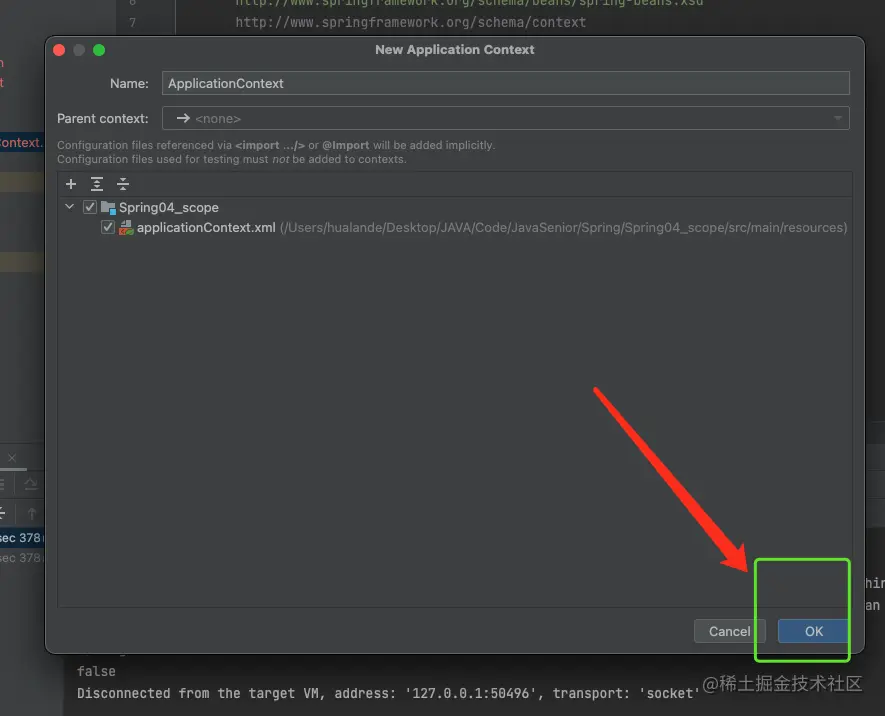Click the 'Disconnected from the target VM' console line
Screen dimensions: 885x716
tap(388, 693)
